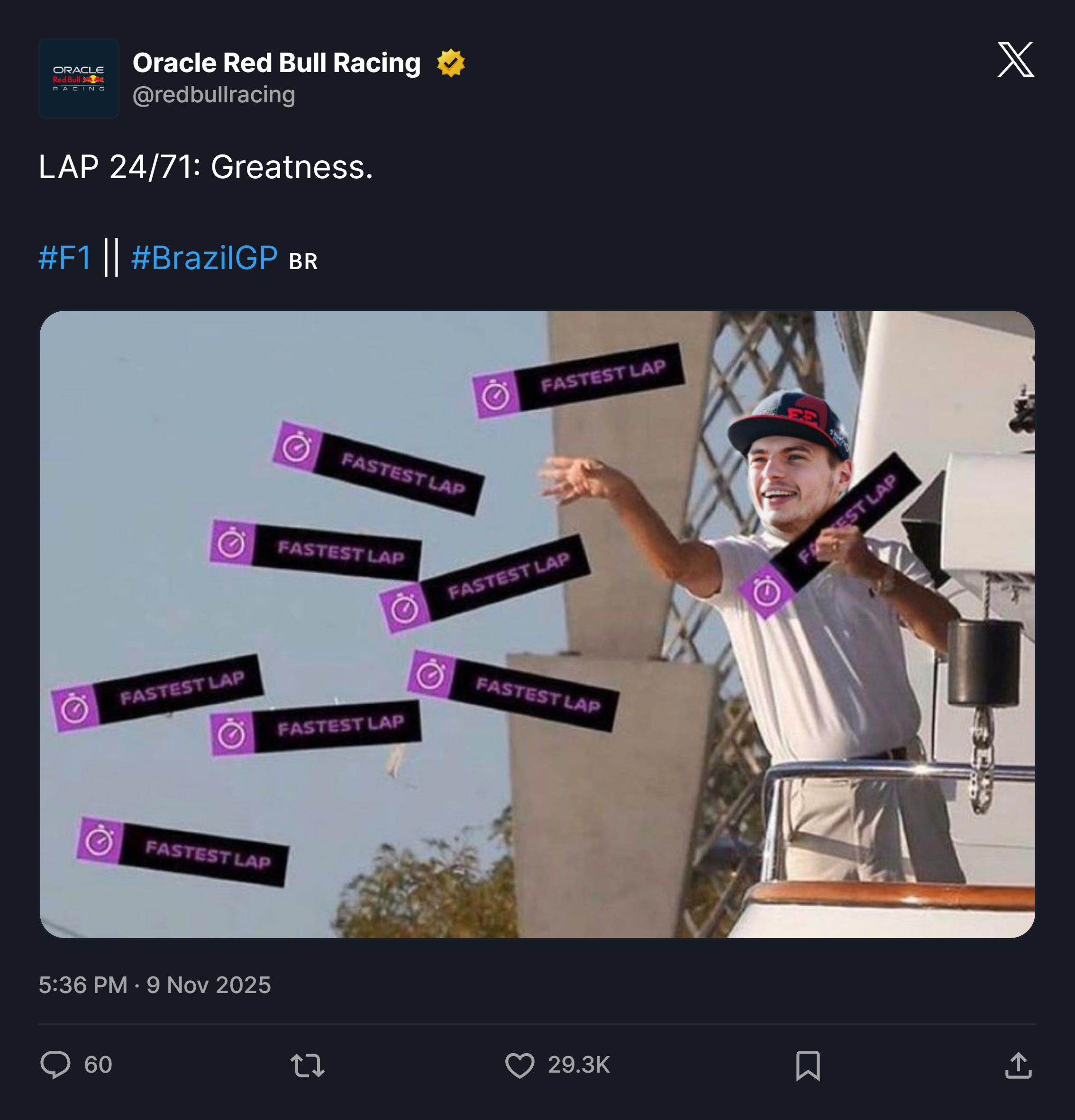
Task: Click the gold verified badge
Action: pyautogui.click(x=451, y=63)
